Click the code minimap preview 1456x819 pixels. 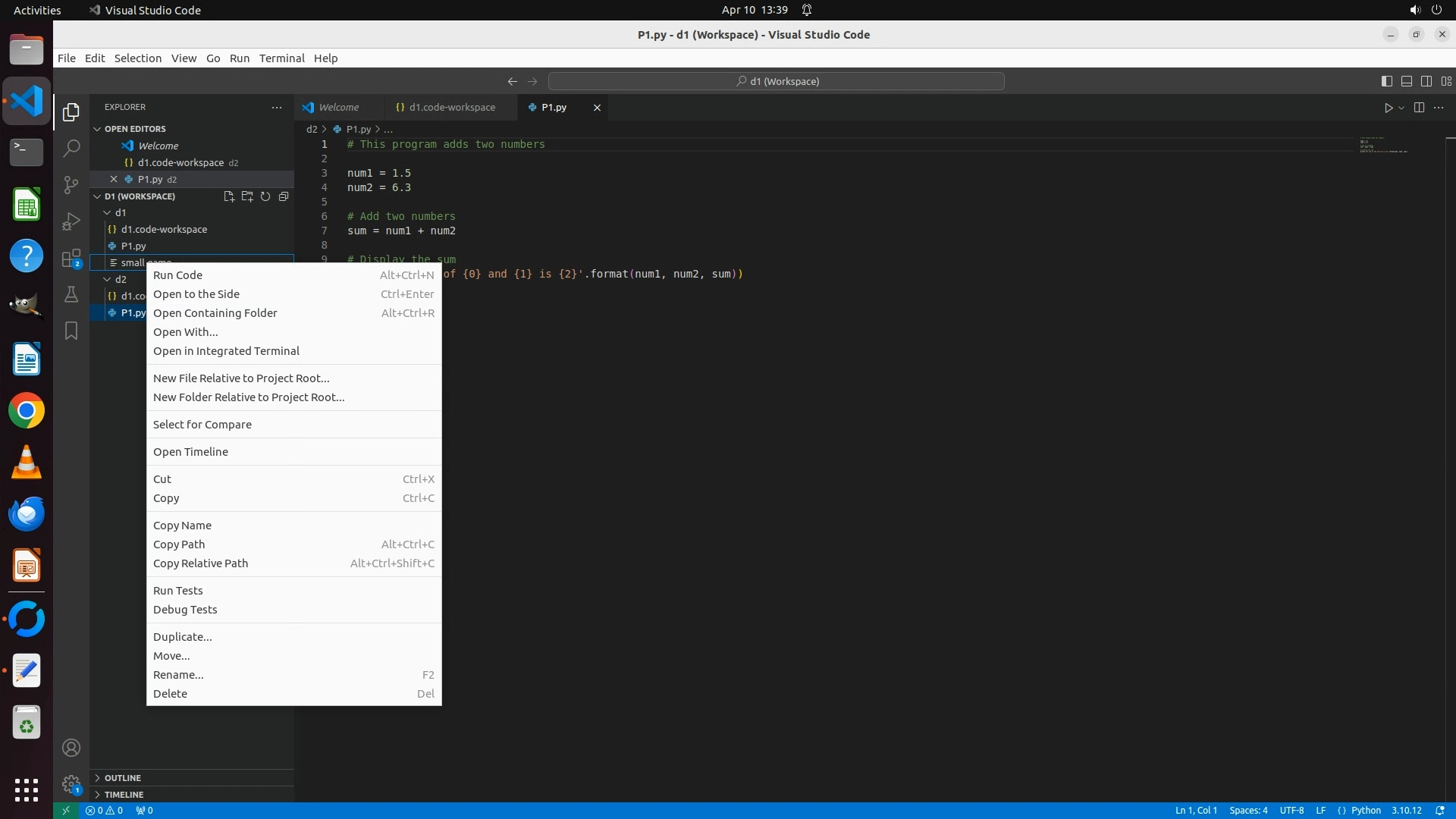click(x=1383, y=146)
